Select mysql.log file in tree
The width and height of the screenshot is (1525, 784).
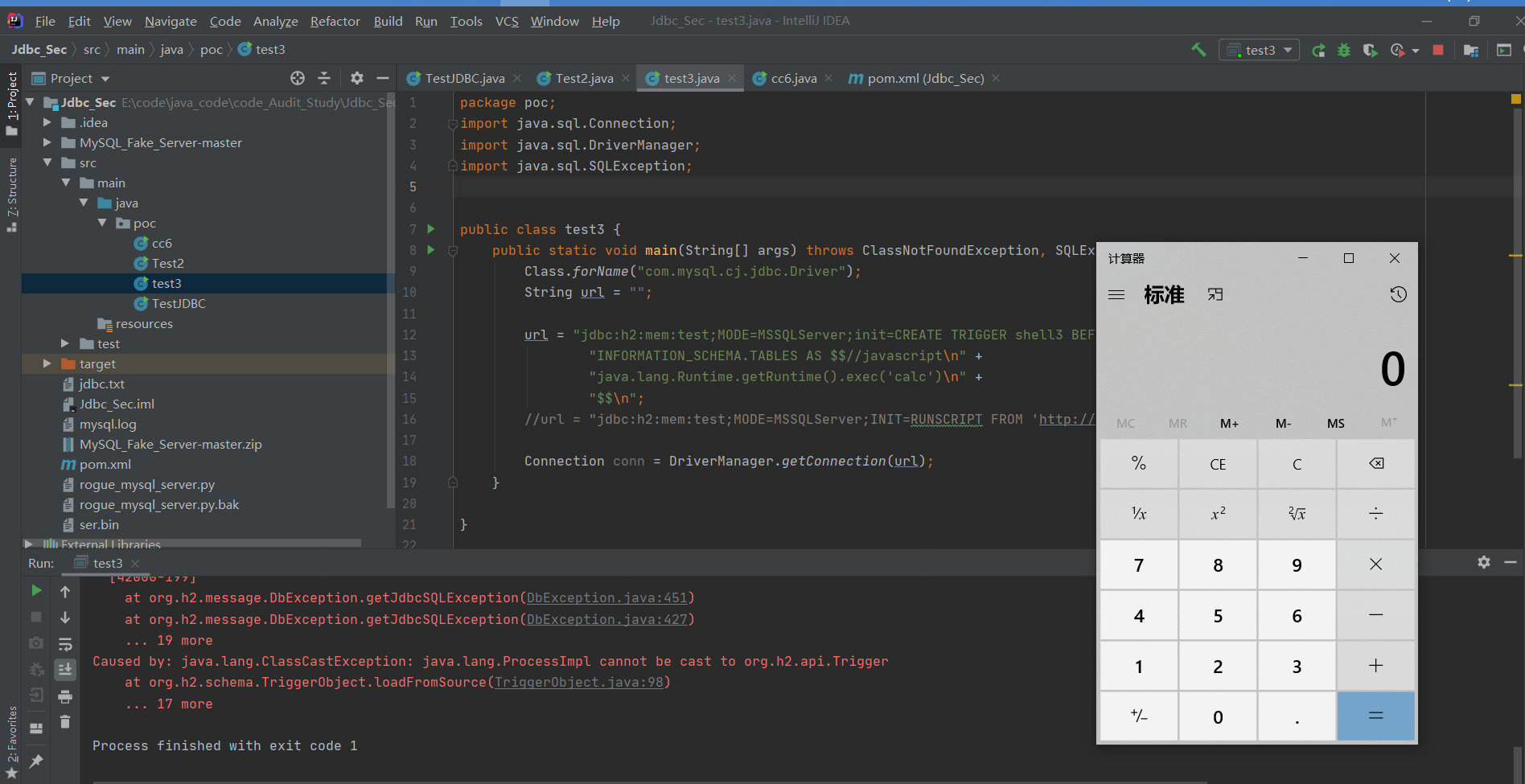click(108, 424)
